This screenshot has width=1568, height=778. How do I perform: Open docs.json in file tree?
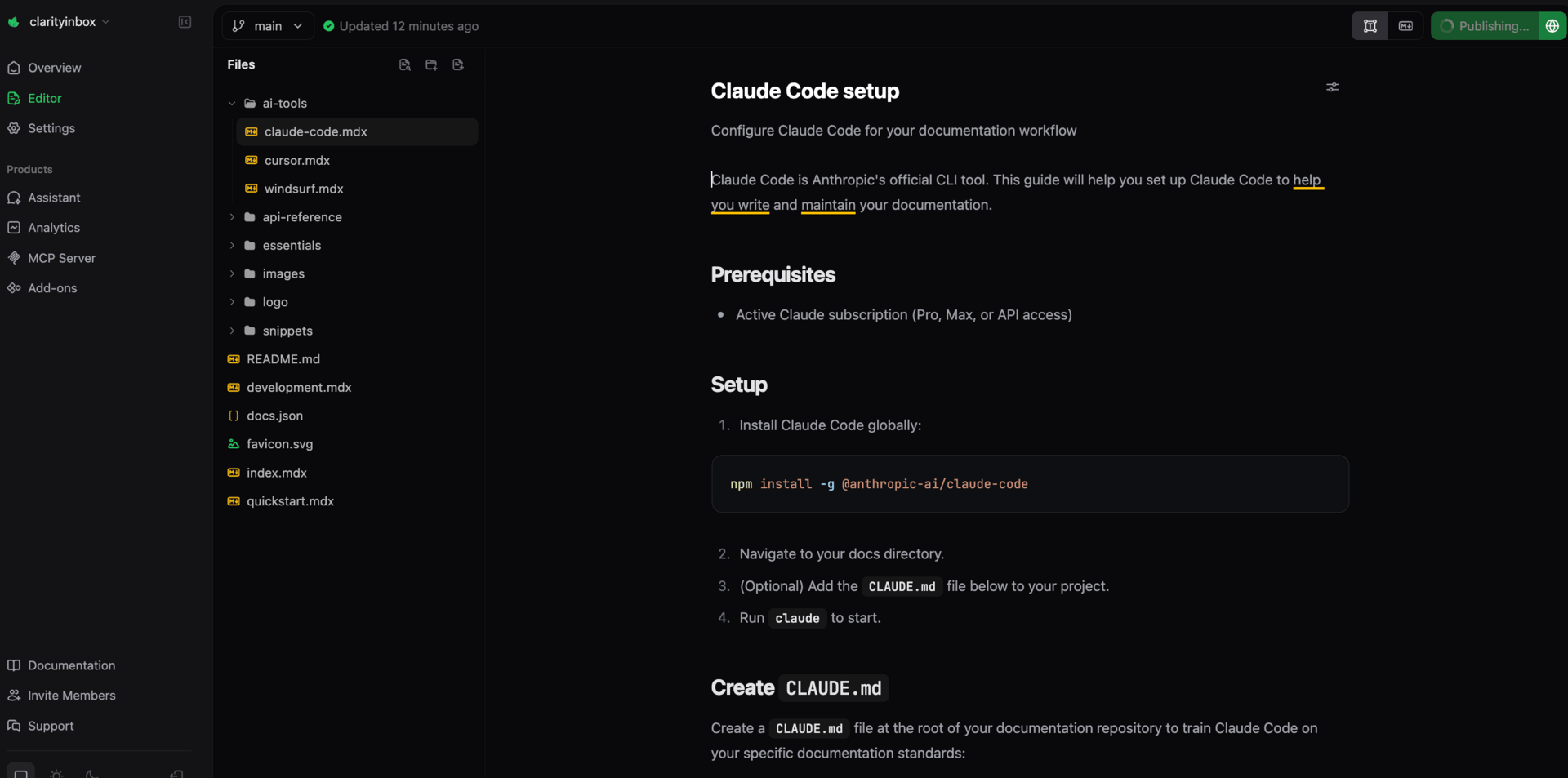274,416
